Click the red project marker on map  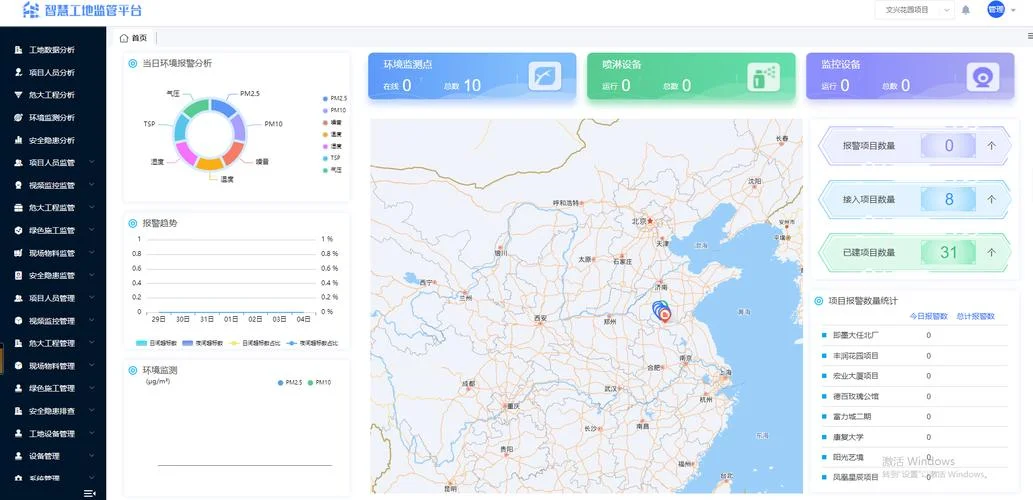point(666,316)
